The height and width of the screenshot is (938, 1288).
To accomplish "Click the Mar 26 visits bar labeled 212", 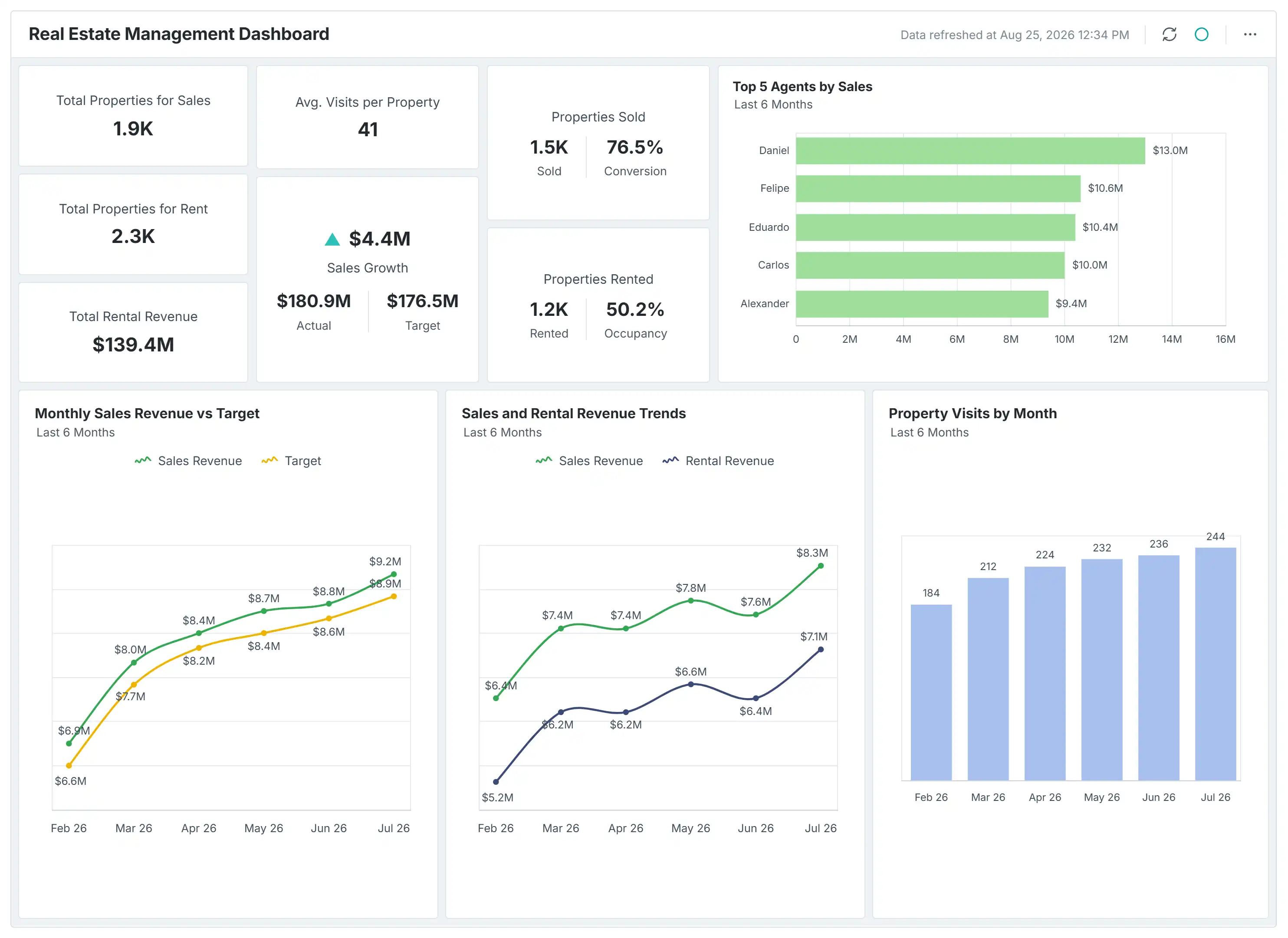I will click(988, 679).
